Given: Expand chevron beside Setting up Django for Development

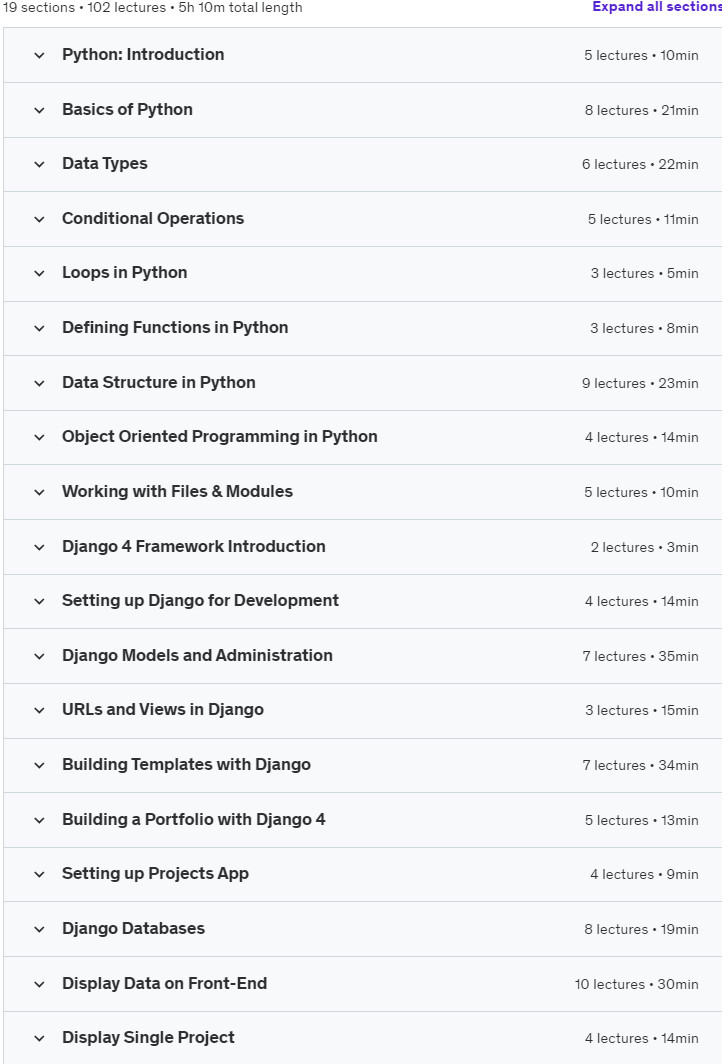Looking at the screenshot, I should point(39,601).
